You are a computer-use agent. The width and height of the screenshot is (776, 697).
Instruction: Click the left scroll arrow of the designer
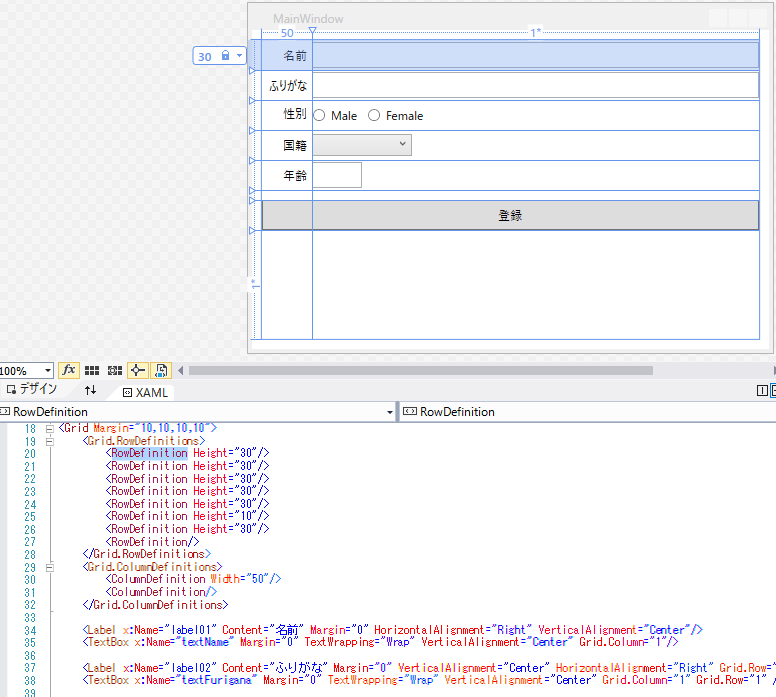[181, 370]
